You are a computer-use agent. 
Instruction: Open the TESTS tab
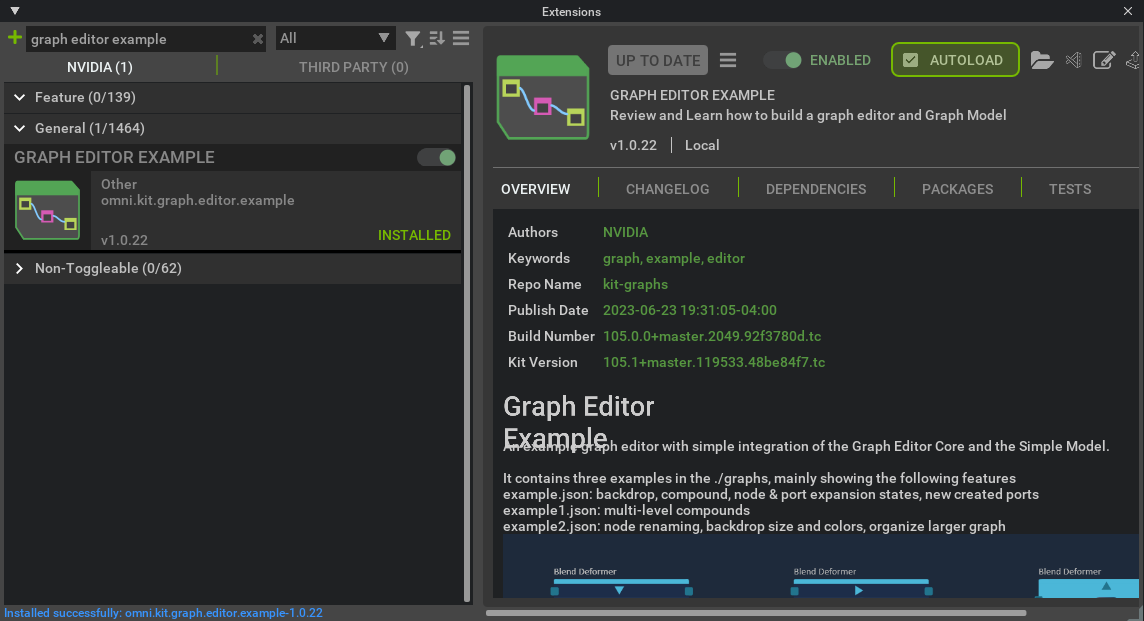(x=1070, y=189)
